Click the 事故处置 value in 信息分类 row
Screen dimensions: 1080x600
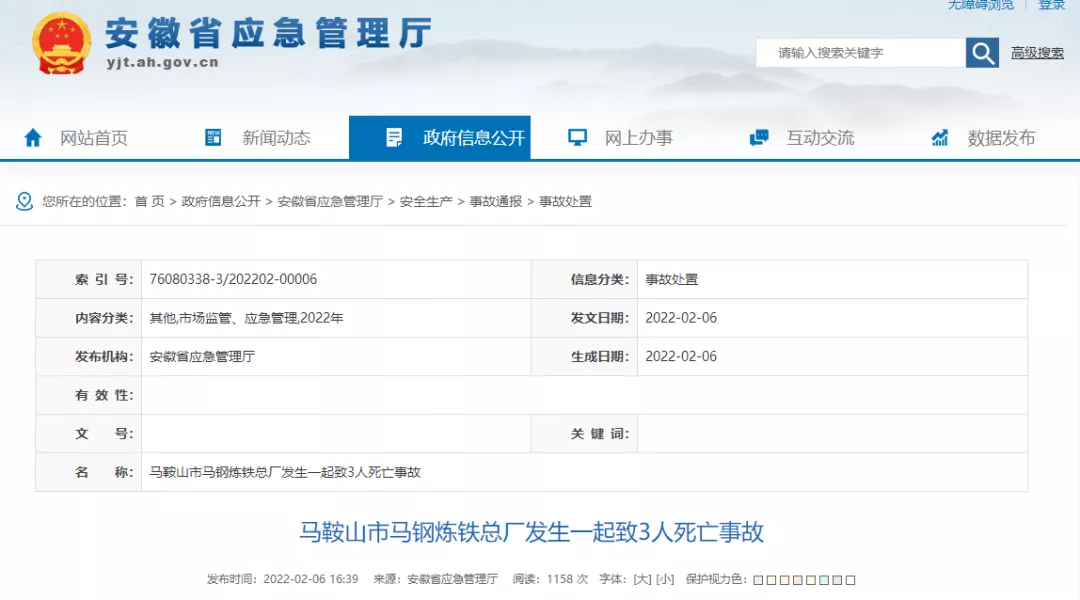(672, 279)
